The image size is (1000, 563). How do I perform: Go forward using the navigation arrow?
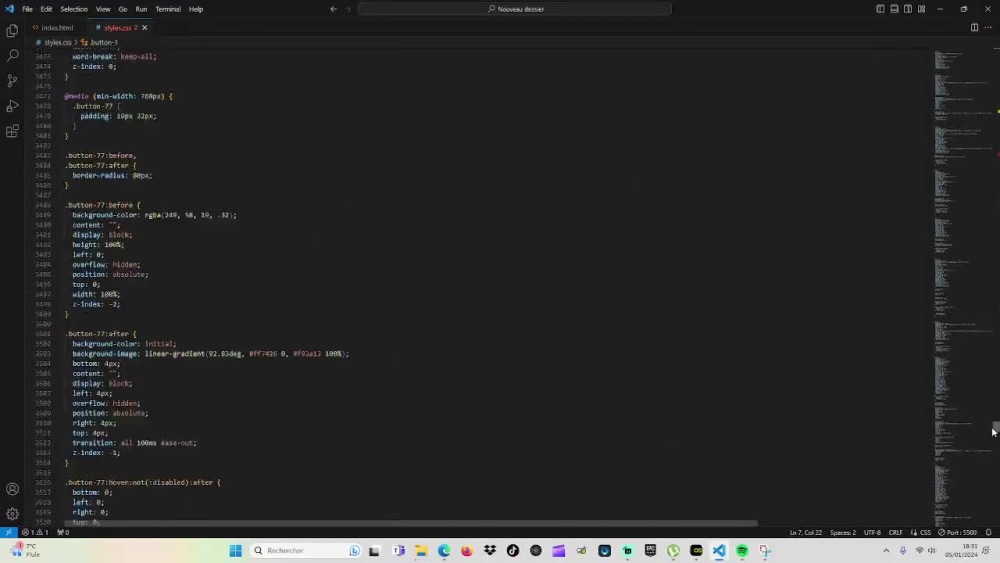point(348,9)
